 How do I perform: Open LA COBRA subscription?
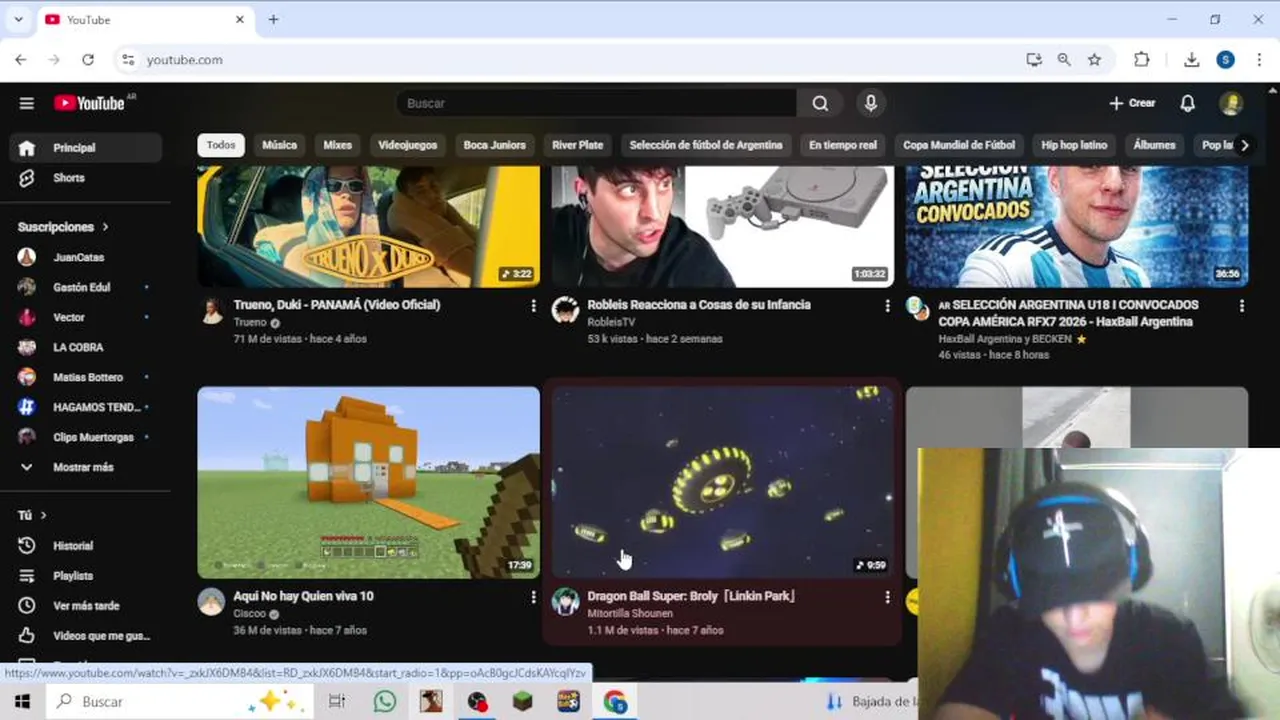(x=86, y=347)
